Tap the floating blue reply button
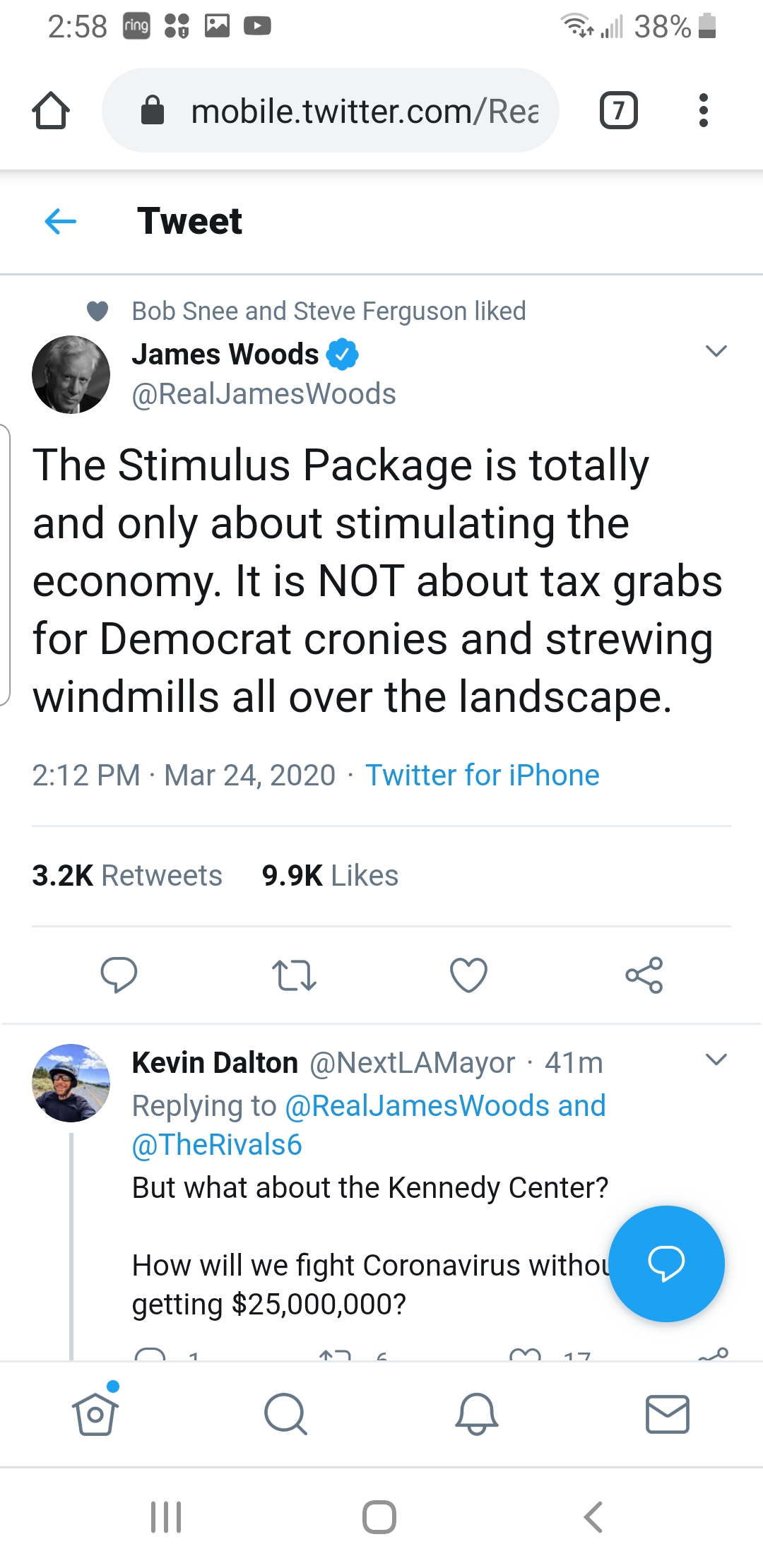763x1568 pixels. tap(666, 1264)
